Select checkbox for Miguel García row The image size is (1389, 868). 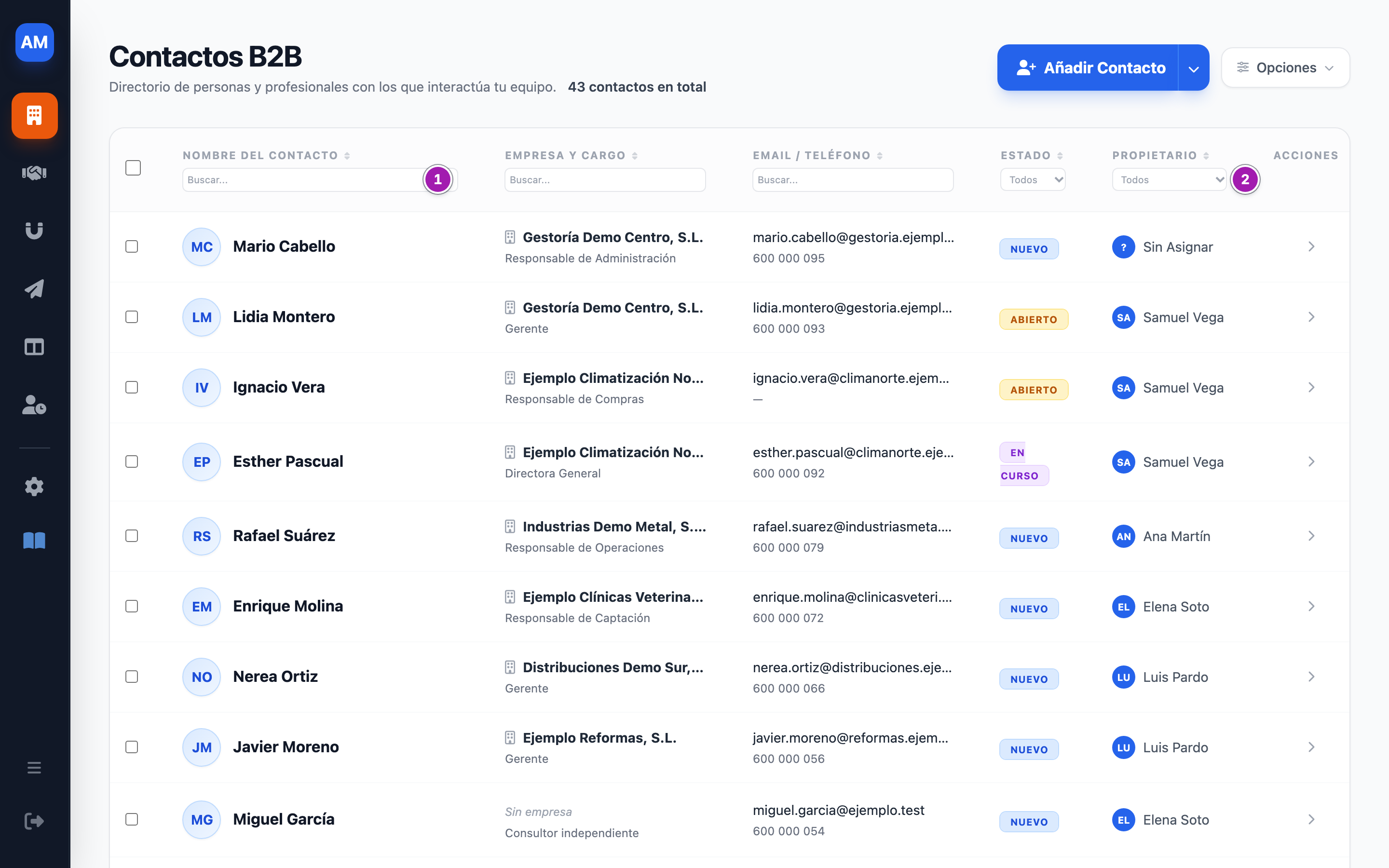pyautogui.click(x=132, y=819)
